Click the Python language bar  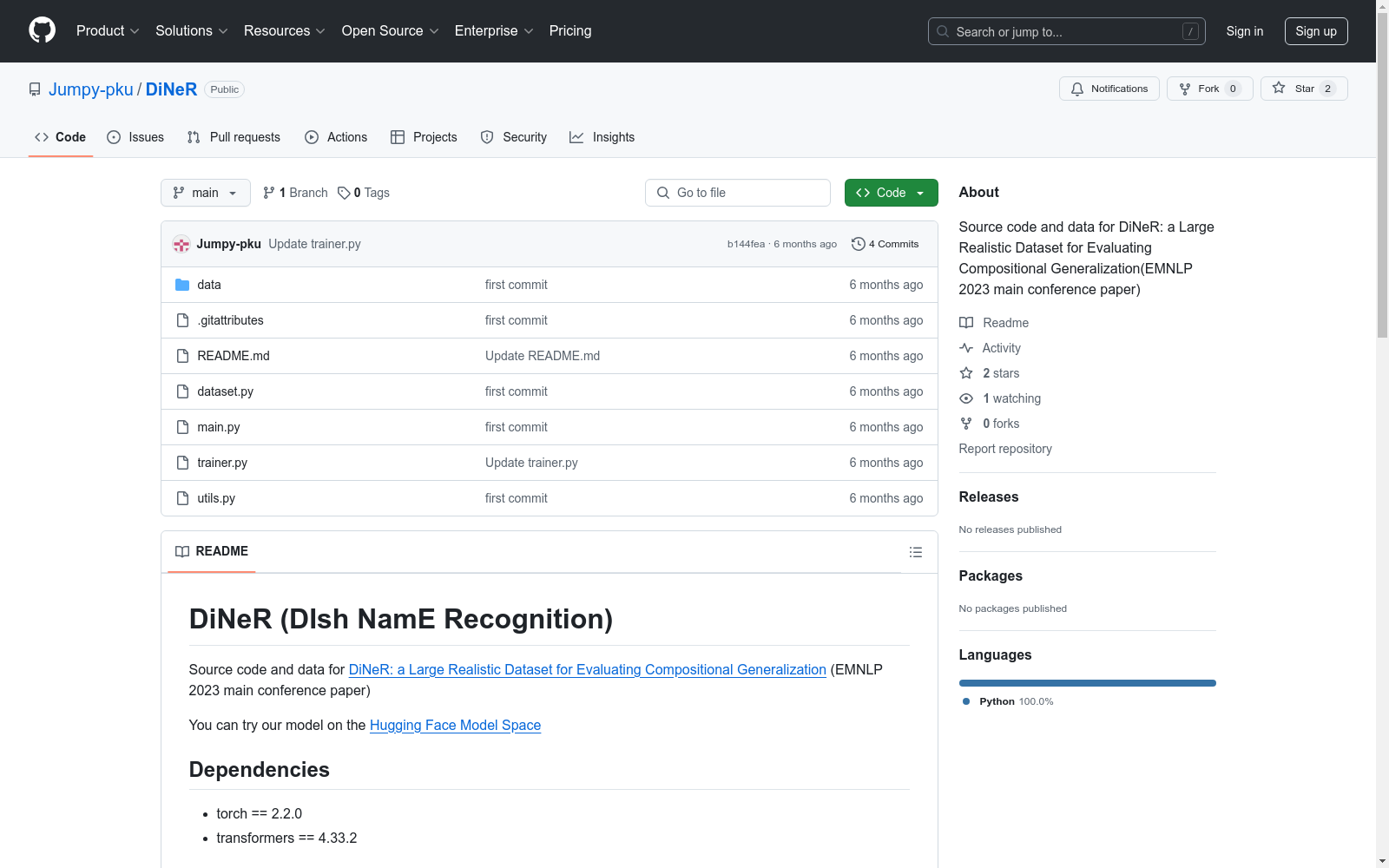pos(1087,683)
